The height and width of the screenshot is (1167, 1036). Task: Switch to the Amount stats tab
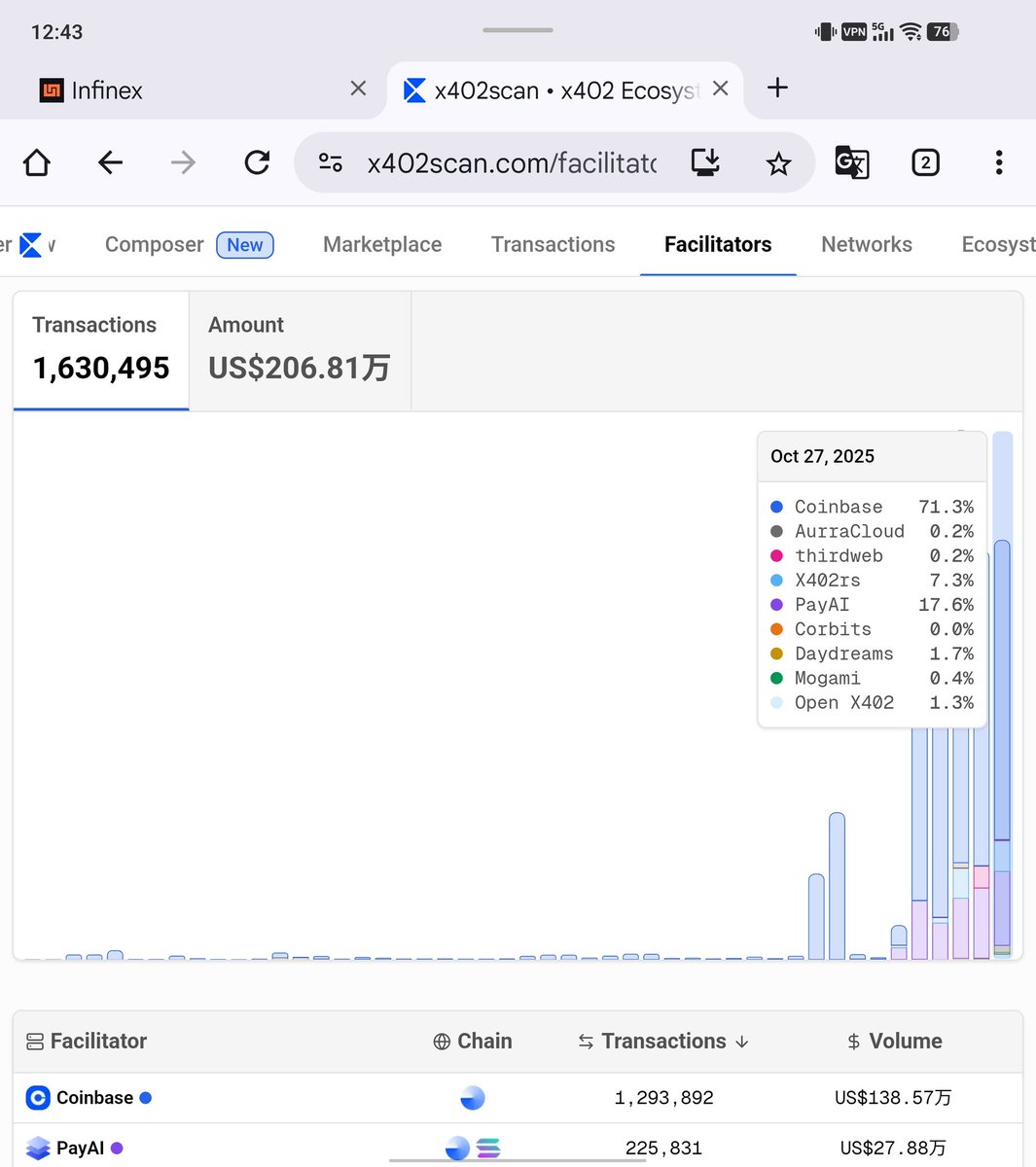point(299,350)
